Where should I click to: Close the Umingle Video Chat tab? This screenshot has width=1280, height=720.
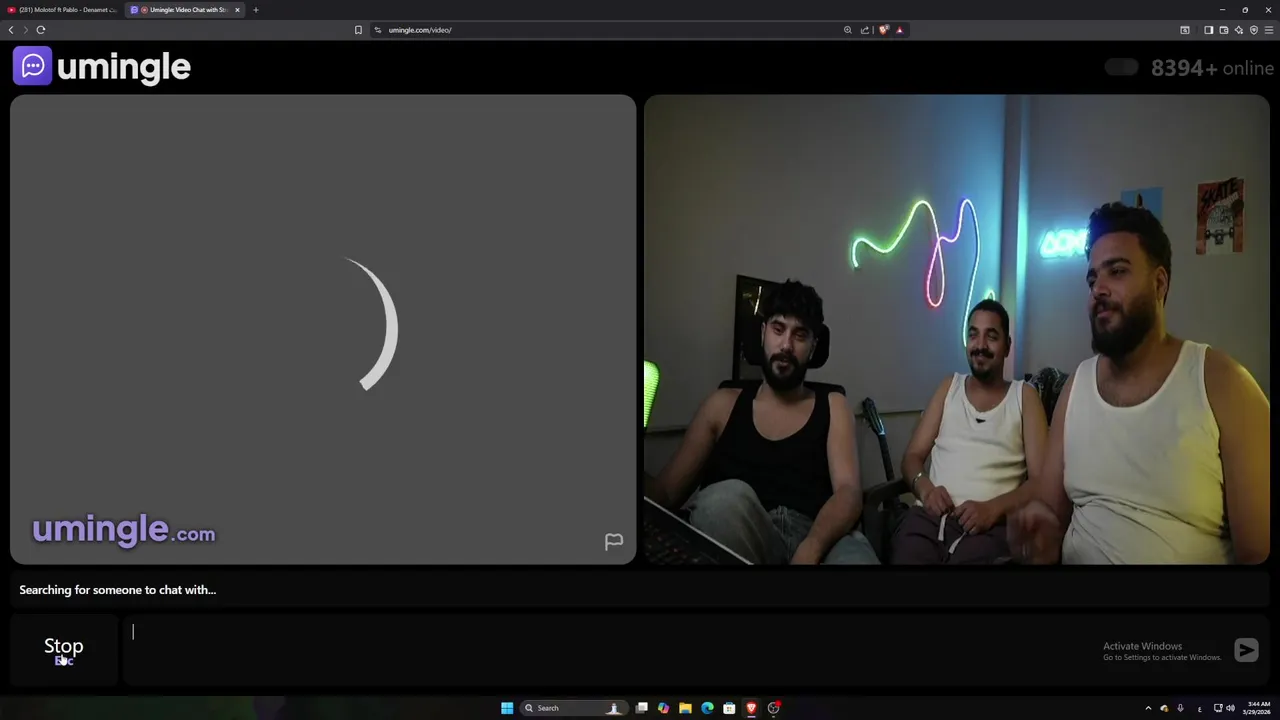pos(237,10)
